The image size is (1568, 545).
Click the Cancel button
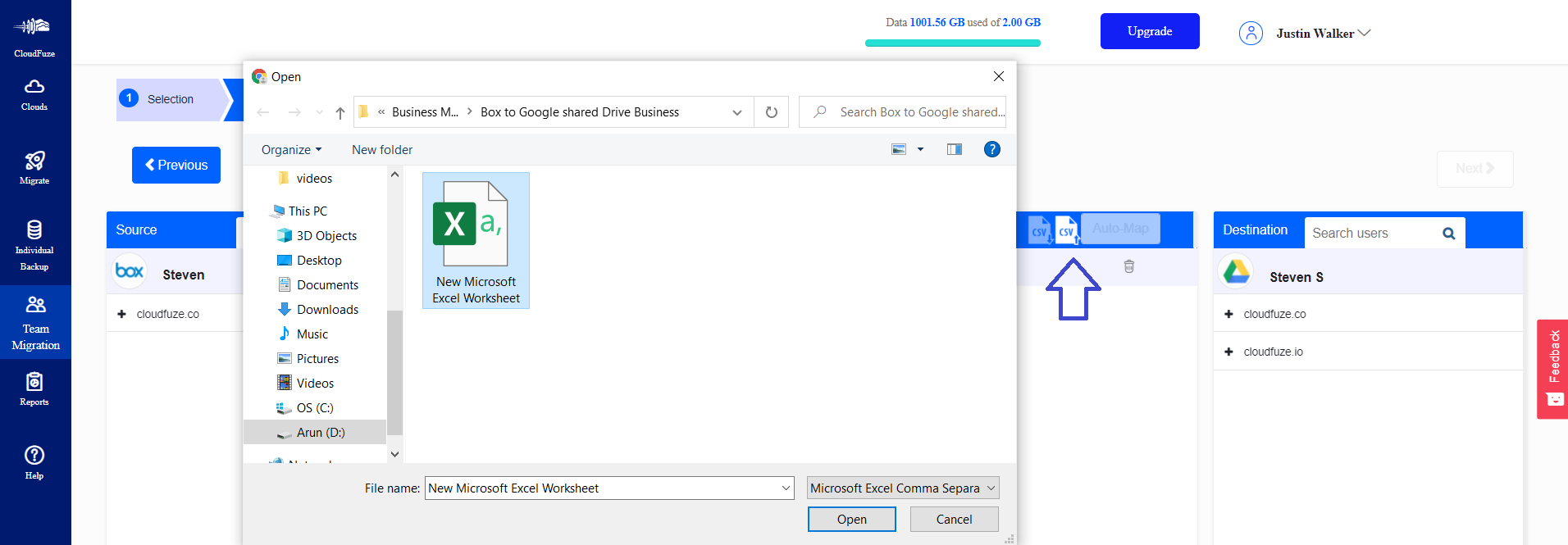pos(954,520)
